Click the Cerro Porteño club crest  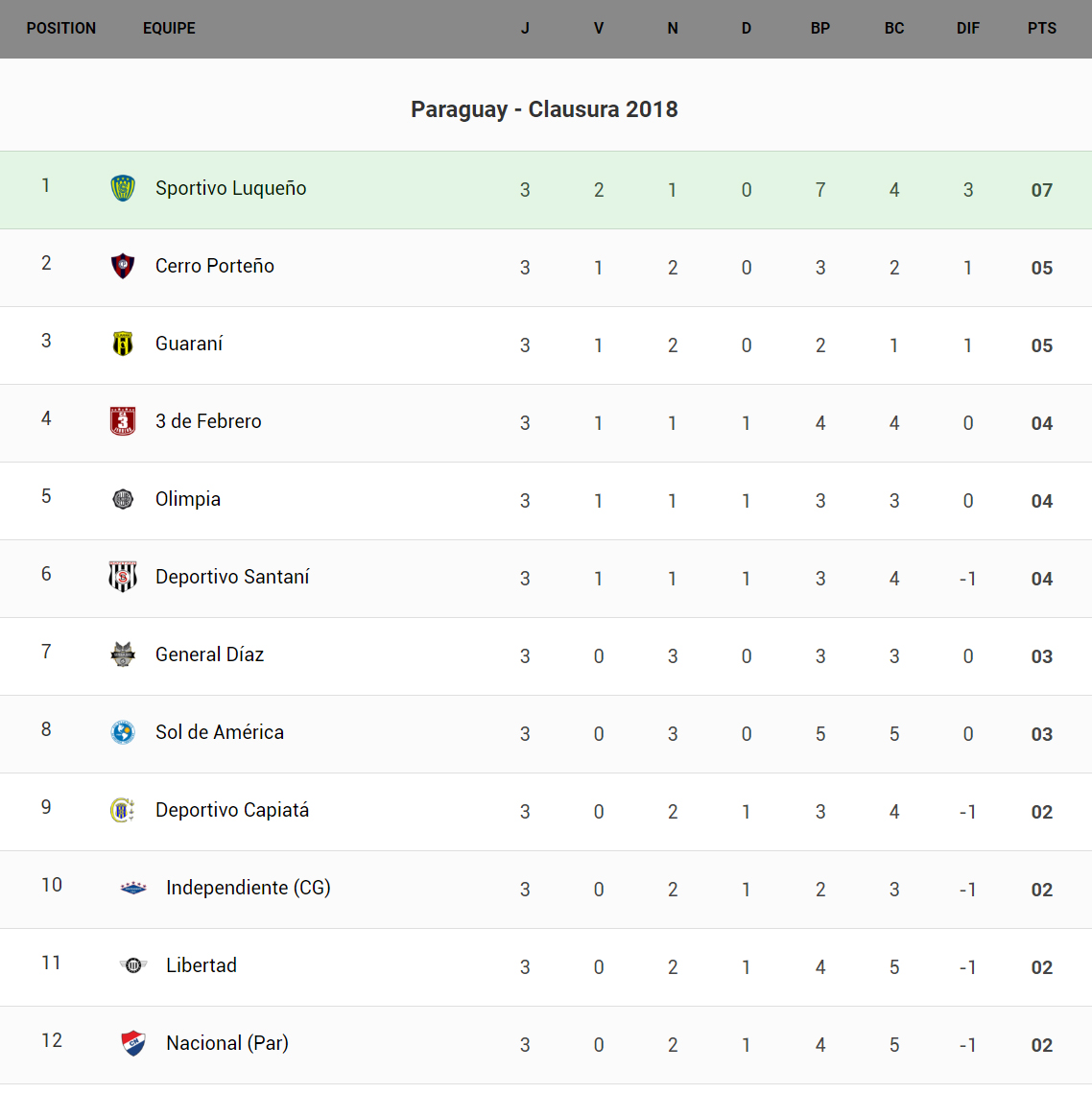click(123, 266)
